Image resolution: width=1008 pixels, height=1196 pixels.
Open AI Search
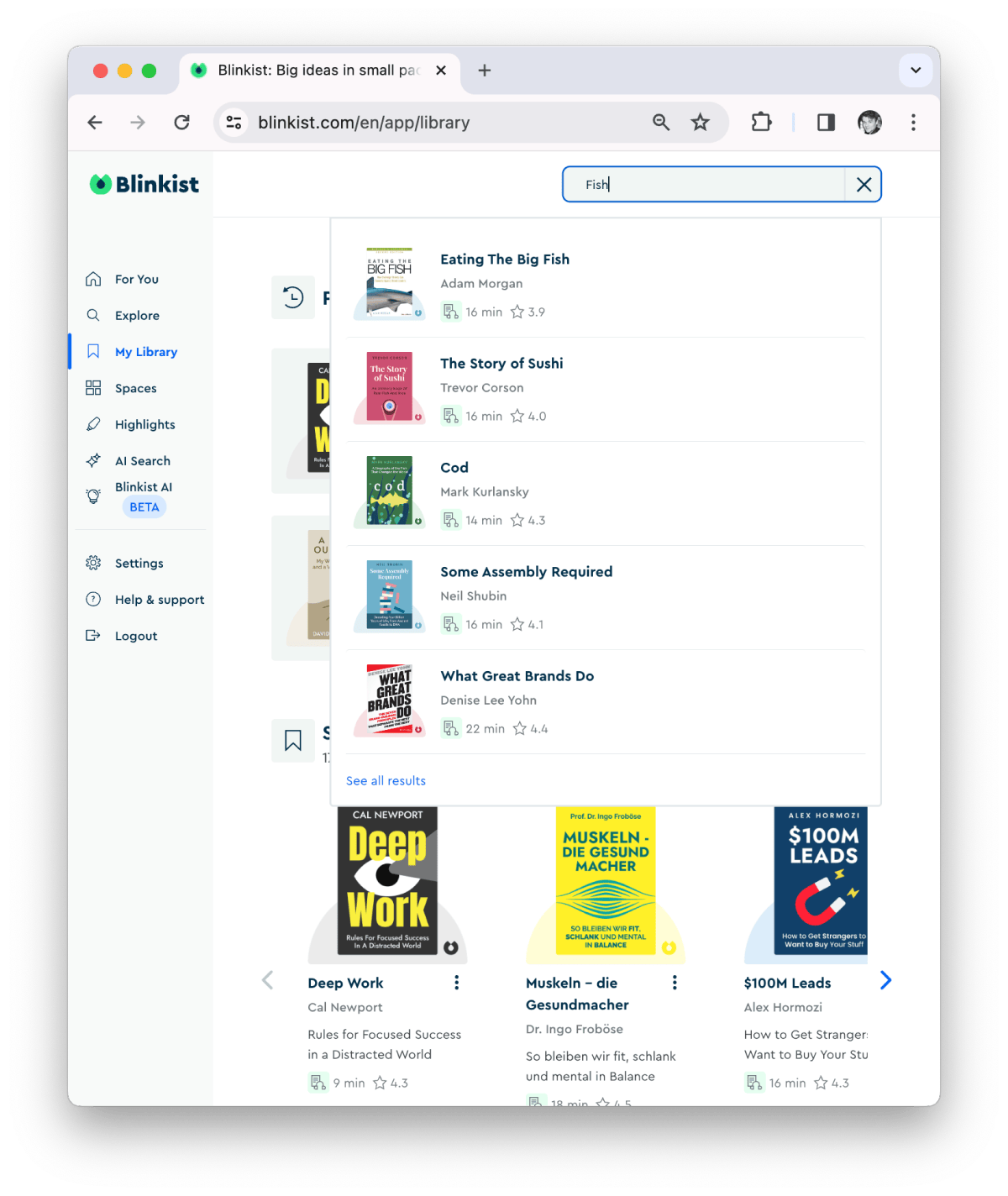click(x=142, y=460)
